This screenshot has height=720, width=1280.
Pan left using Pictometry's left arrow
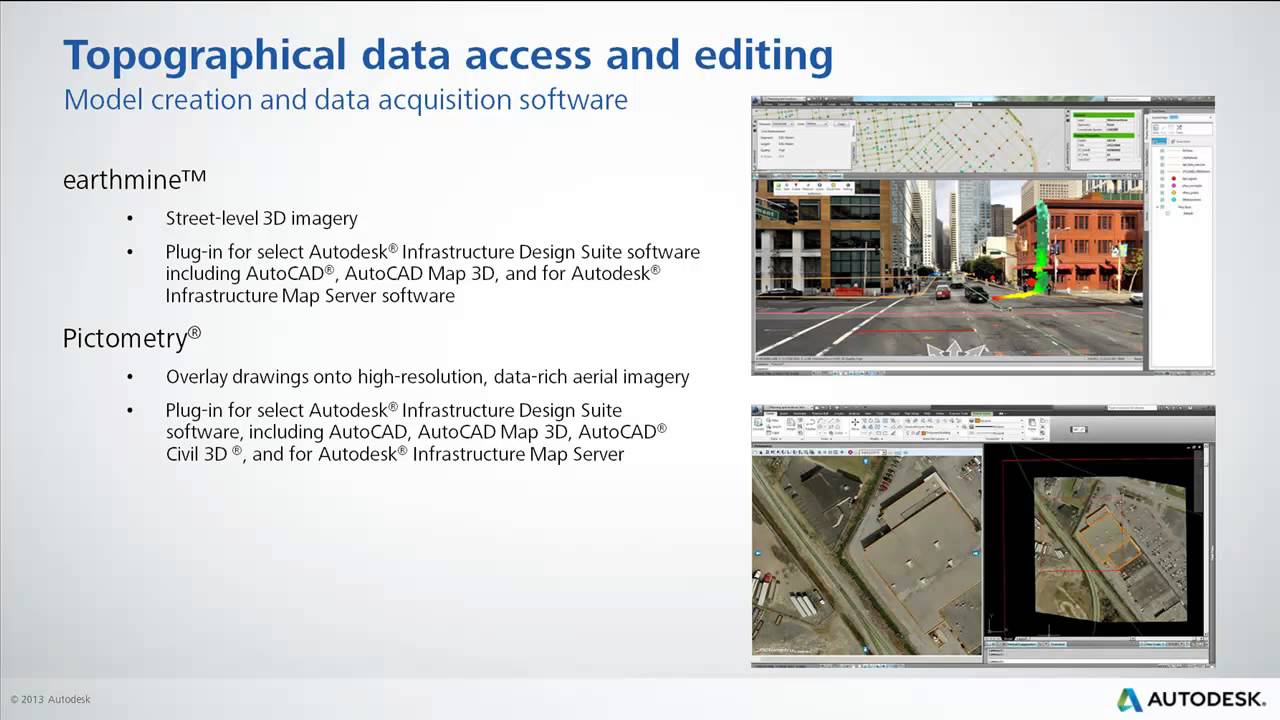point(758,553)
